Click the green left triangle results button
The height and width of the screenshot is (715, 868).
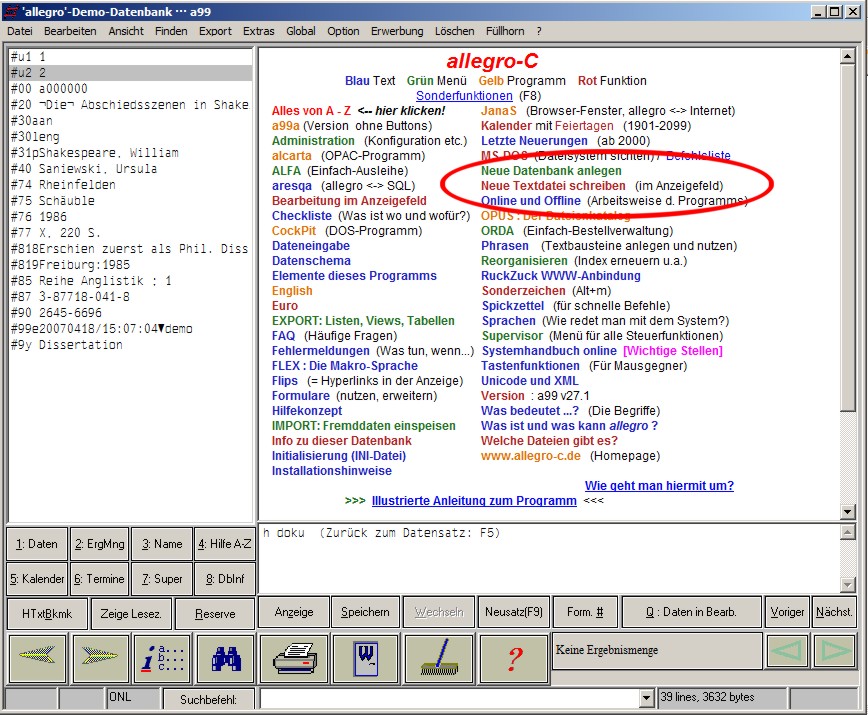coord(786,651)
